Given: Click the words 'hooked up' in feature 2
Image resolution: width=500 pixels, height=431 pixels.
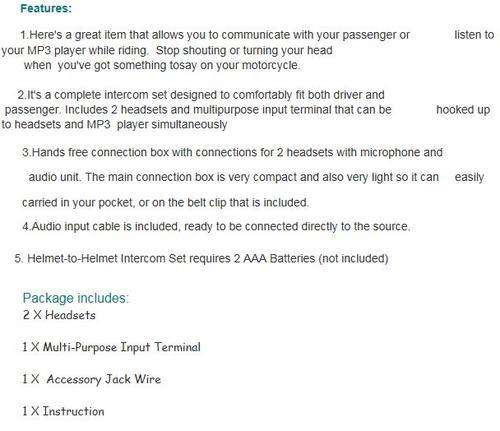Looking at the screenshot, I should click(463, 110).
